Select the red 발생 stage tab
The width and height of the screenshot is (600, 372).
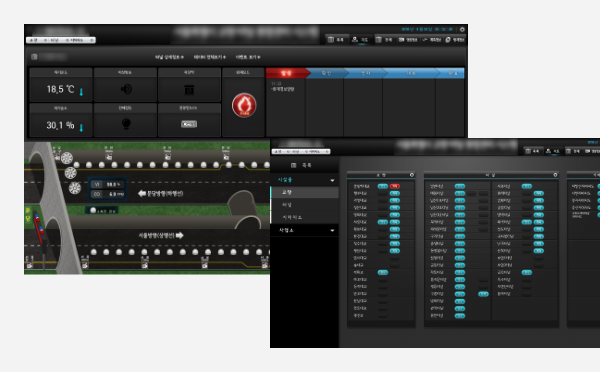(286, 73)
